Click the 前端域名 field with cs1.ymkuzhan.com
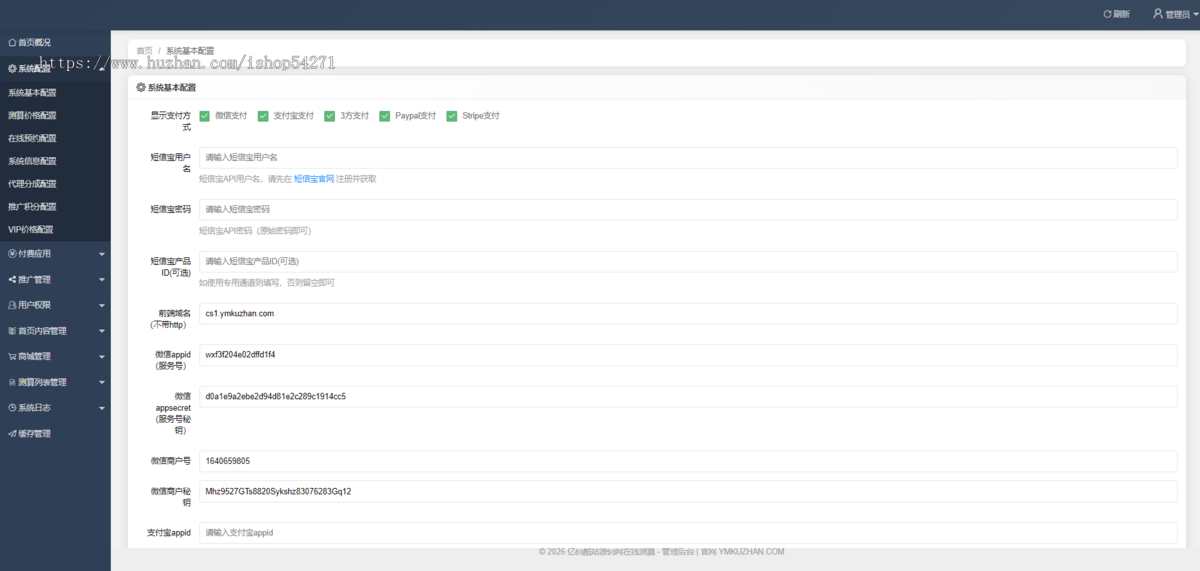 coord(688,314)
